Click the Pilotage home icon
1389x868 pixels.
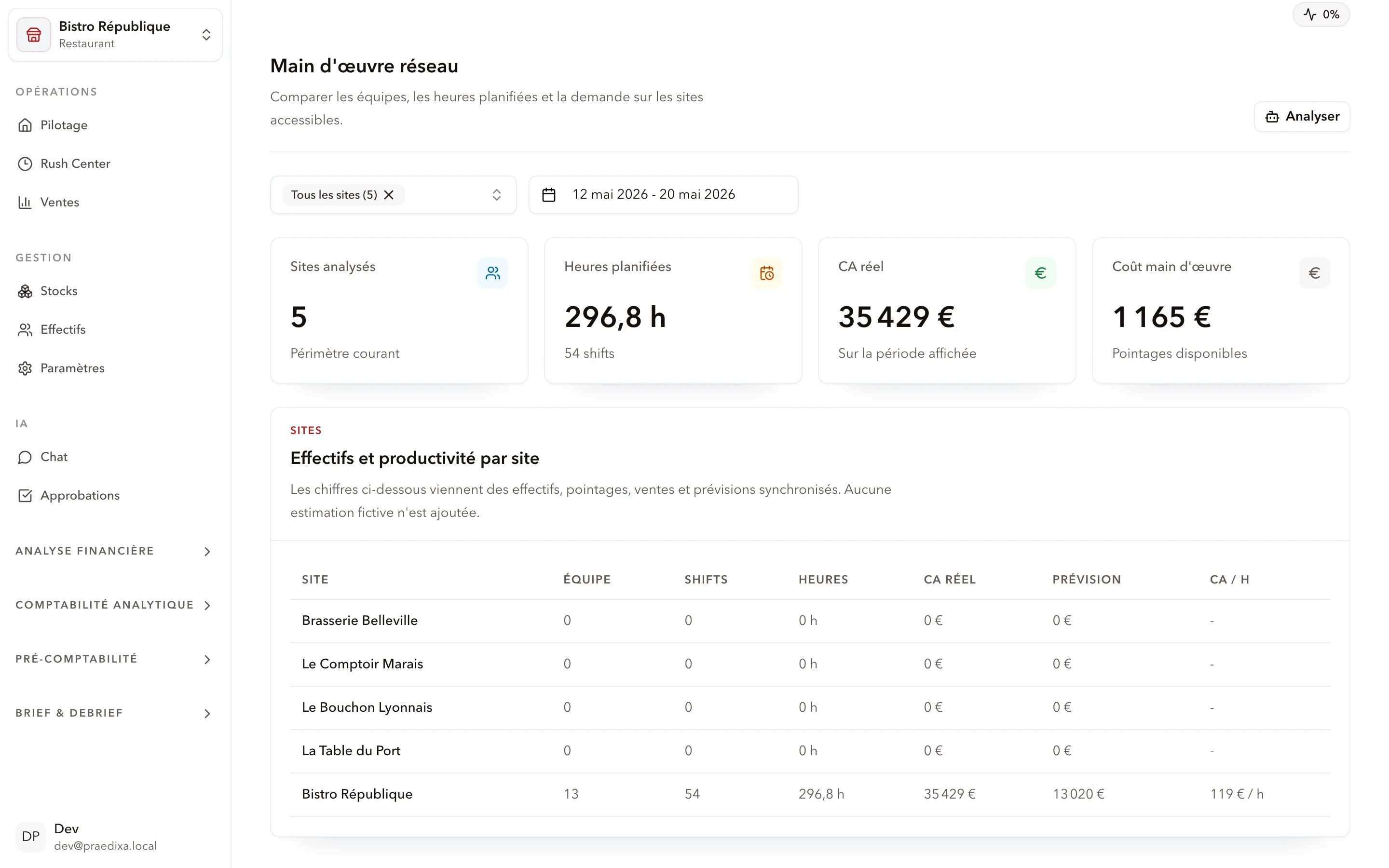coord(25,125)
